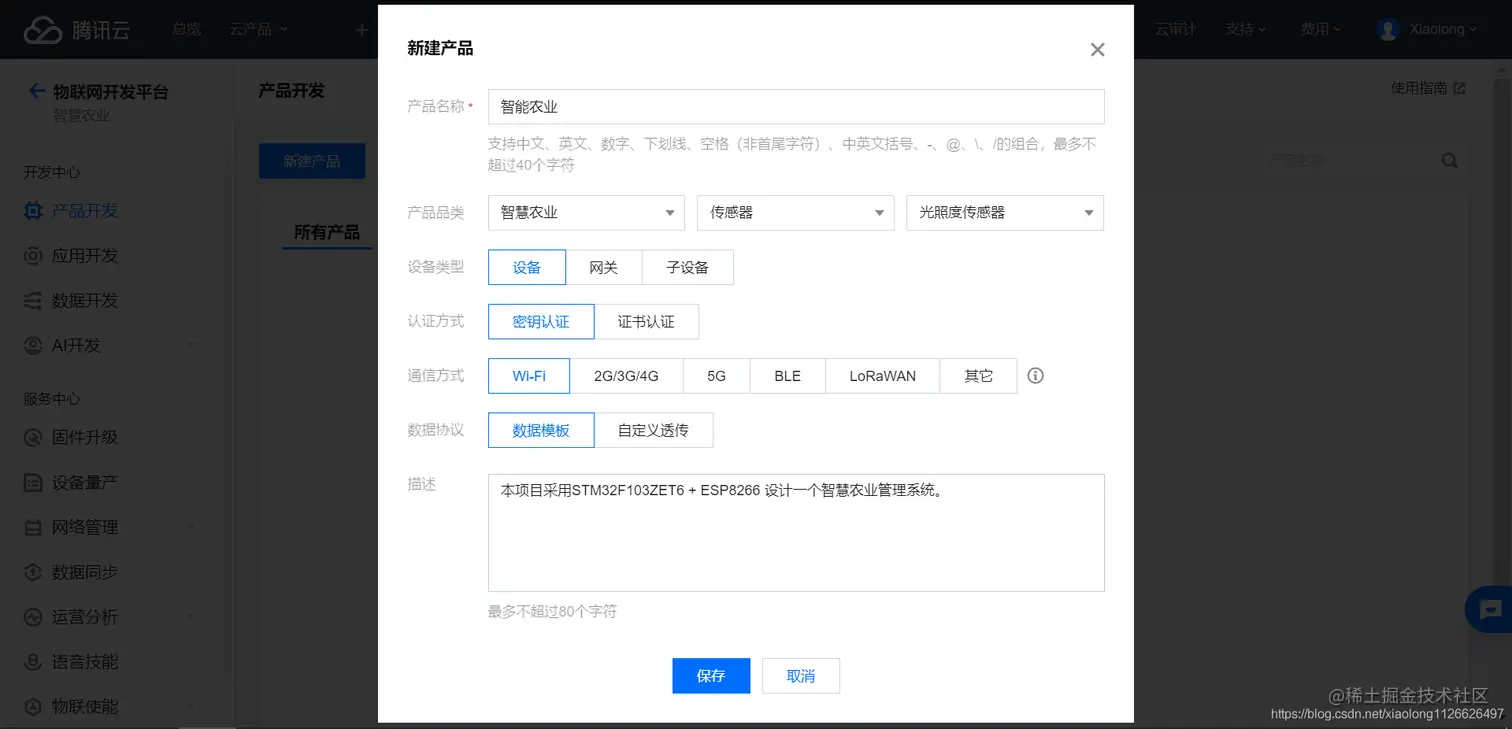Choose LoRaWAN communication method
Viewport: 1512px width, 729px height.
click(x=883, y=376)
